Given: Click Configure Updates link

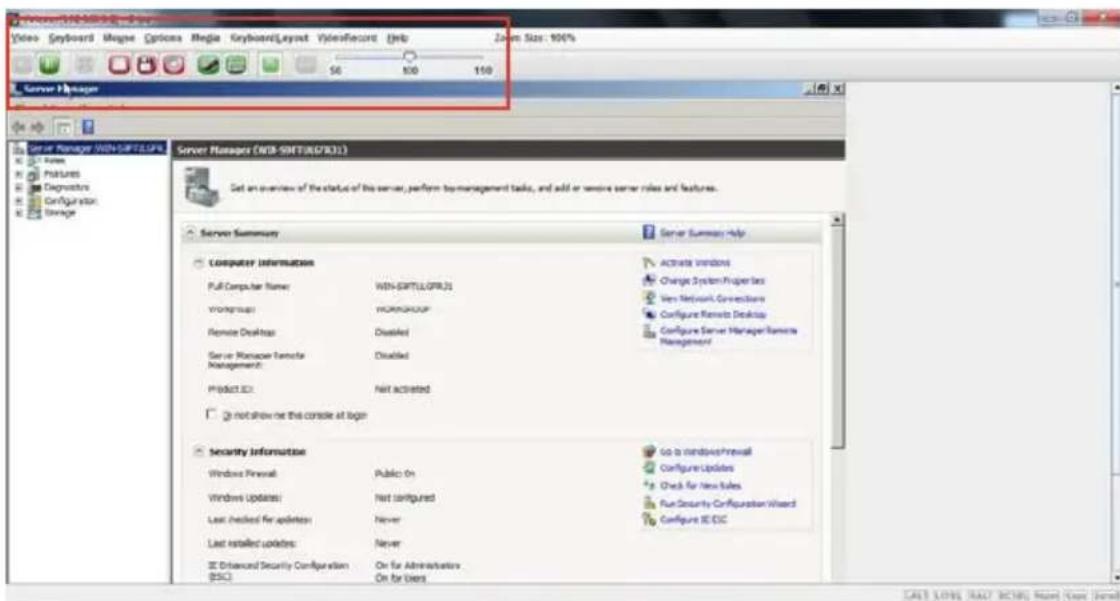Looking at the screenshot, I should coord(696,468).
